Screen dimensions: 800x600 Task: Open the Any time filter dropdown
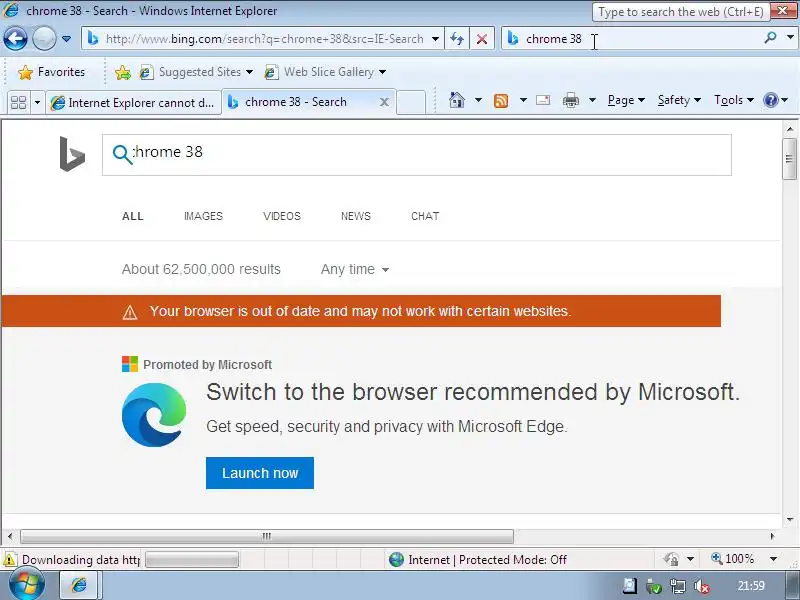(x=355, y=269)
